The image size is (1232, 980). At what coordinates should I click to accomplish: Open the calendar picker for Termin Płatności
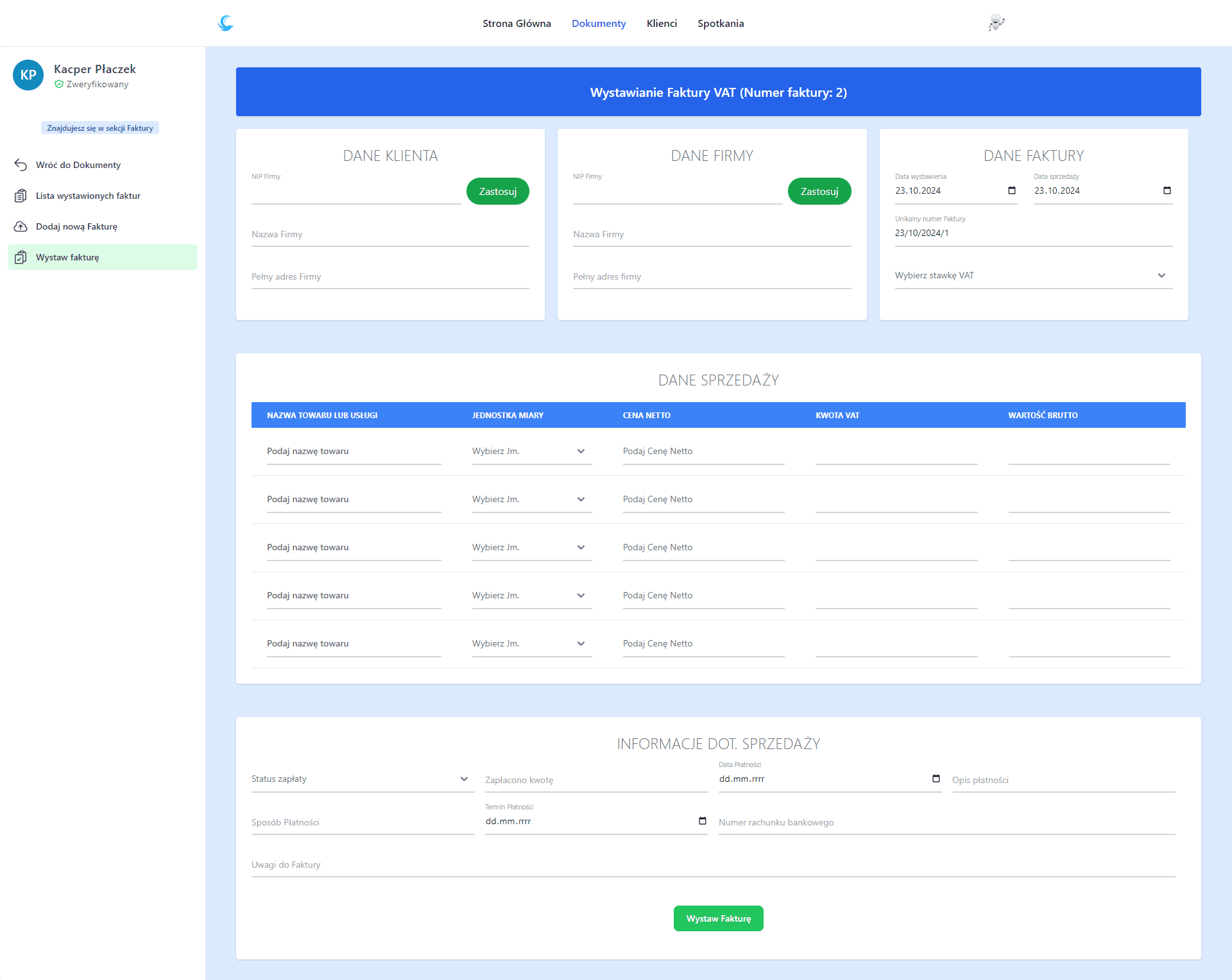tap(701, 821)
